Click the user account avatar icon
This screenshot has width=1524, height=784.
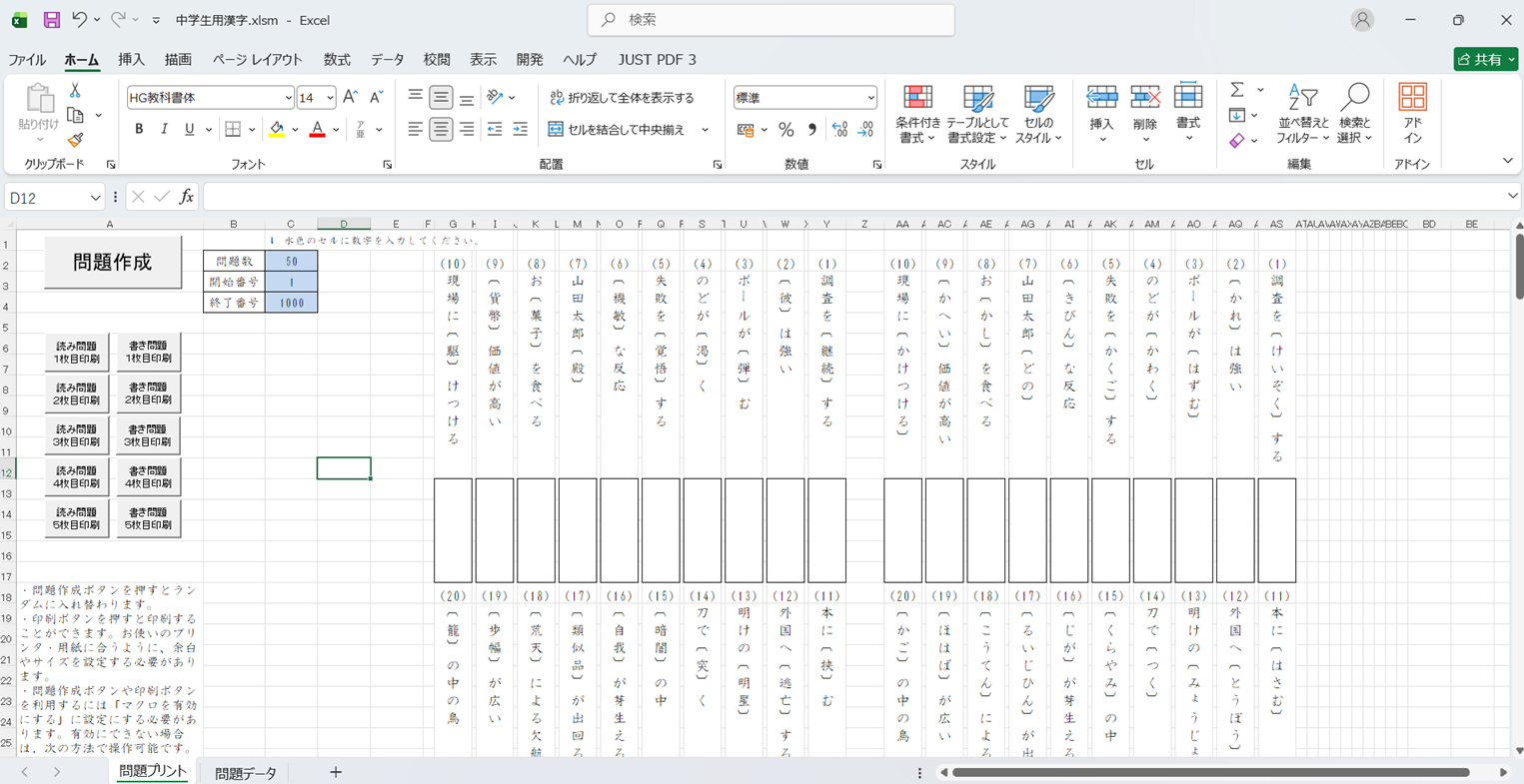tap(1362, 20)
